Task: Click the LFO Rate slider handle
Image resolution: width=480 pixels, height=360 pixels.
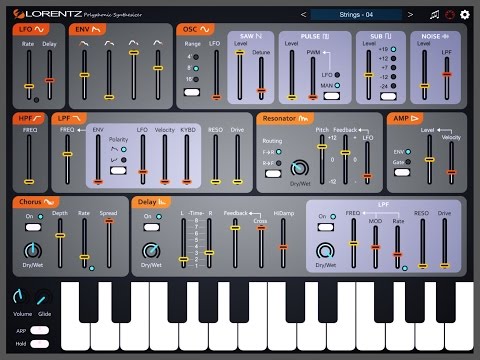Action: point(29,86)
